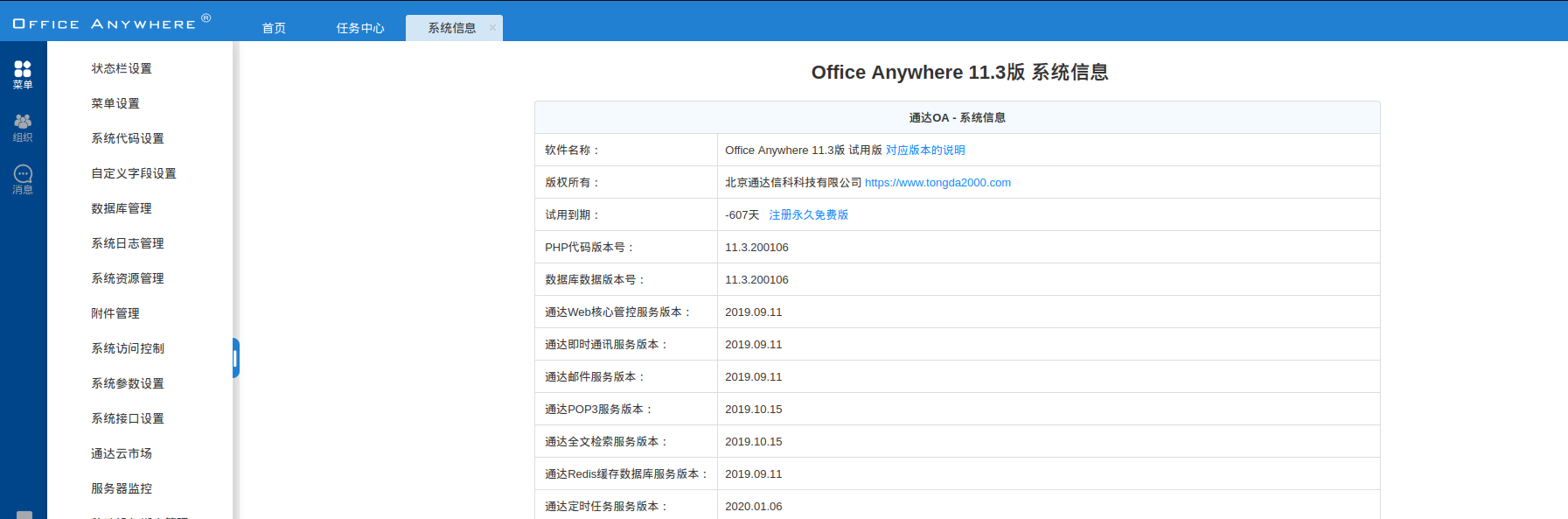Click the 试用到期 label cell
The width and height of the screenshot is (1568, 519).
click(x=626, y=214)
